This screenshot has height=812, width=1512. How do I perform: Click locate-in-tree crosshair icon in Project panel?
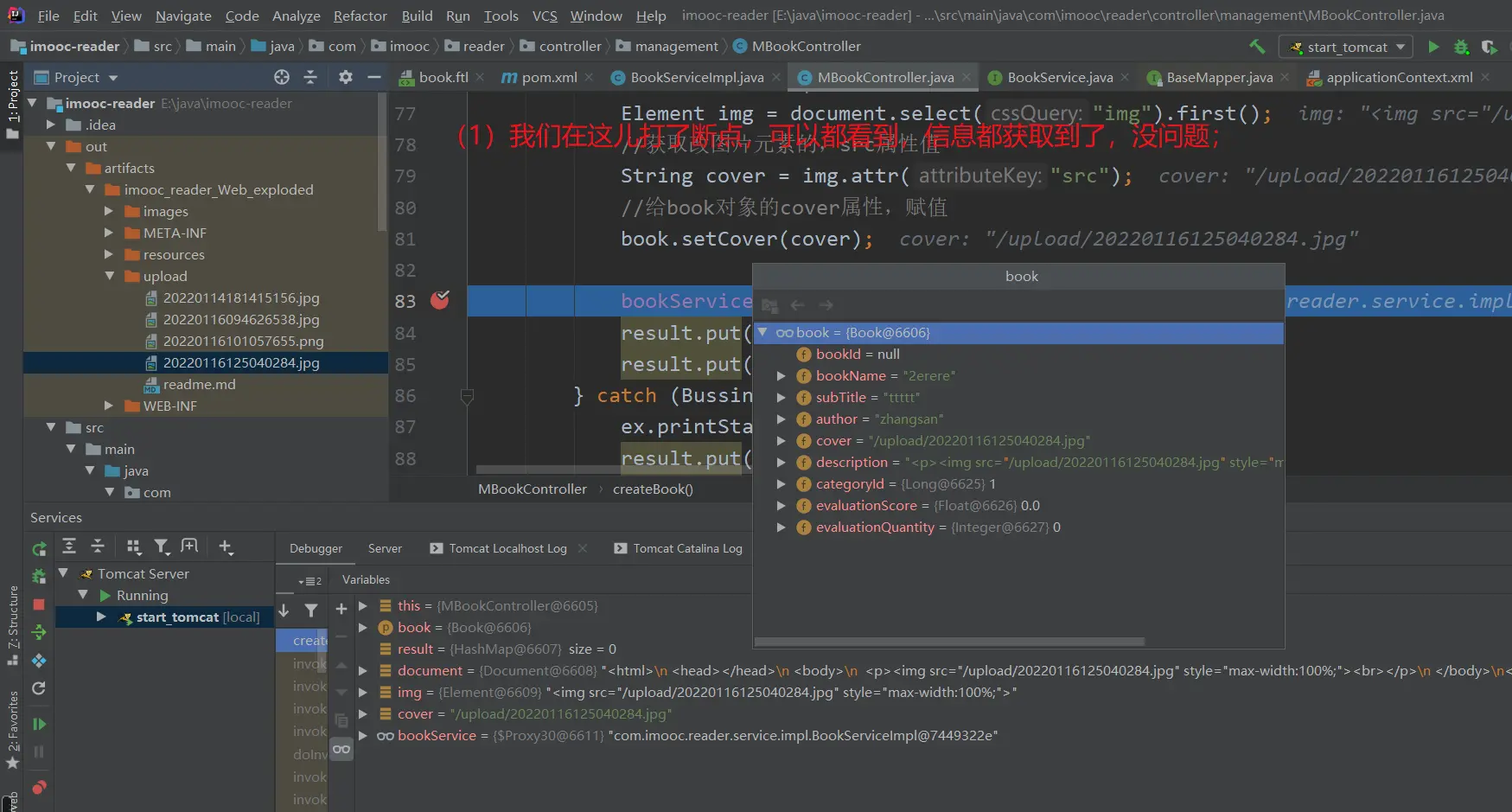pyautogui.click(x=282, y=77)
